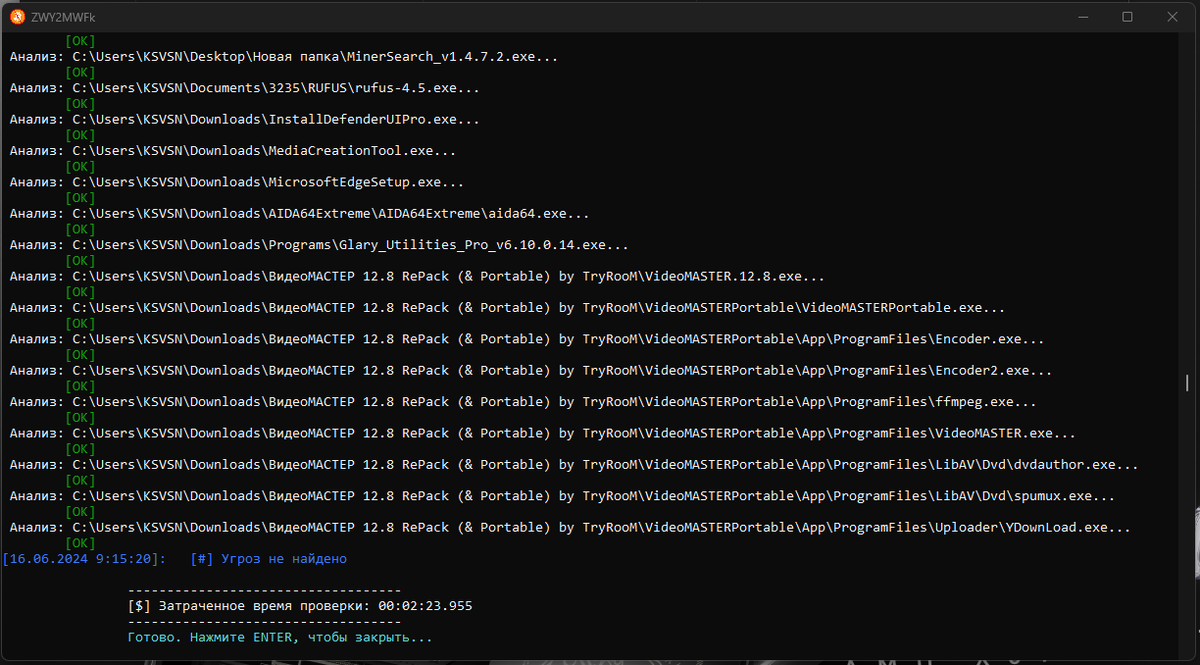Click the VideoMASTER.12.8.exe path line
The height and width of the screenshot is (665, 1200).
[417, 276]
